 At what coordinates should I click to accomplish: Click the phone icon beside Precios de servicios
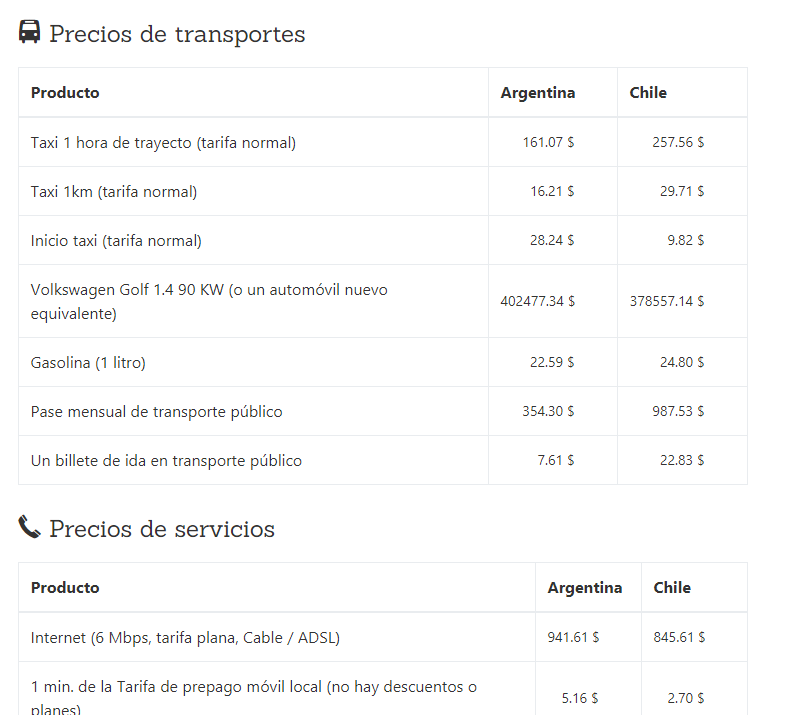click(x=30, y=527)
